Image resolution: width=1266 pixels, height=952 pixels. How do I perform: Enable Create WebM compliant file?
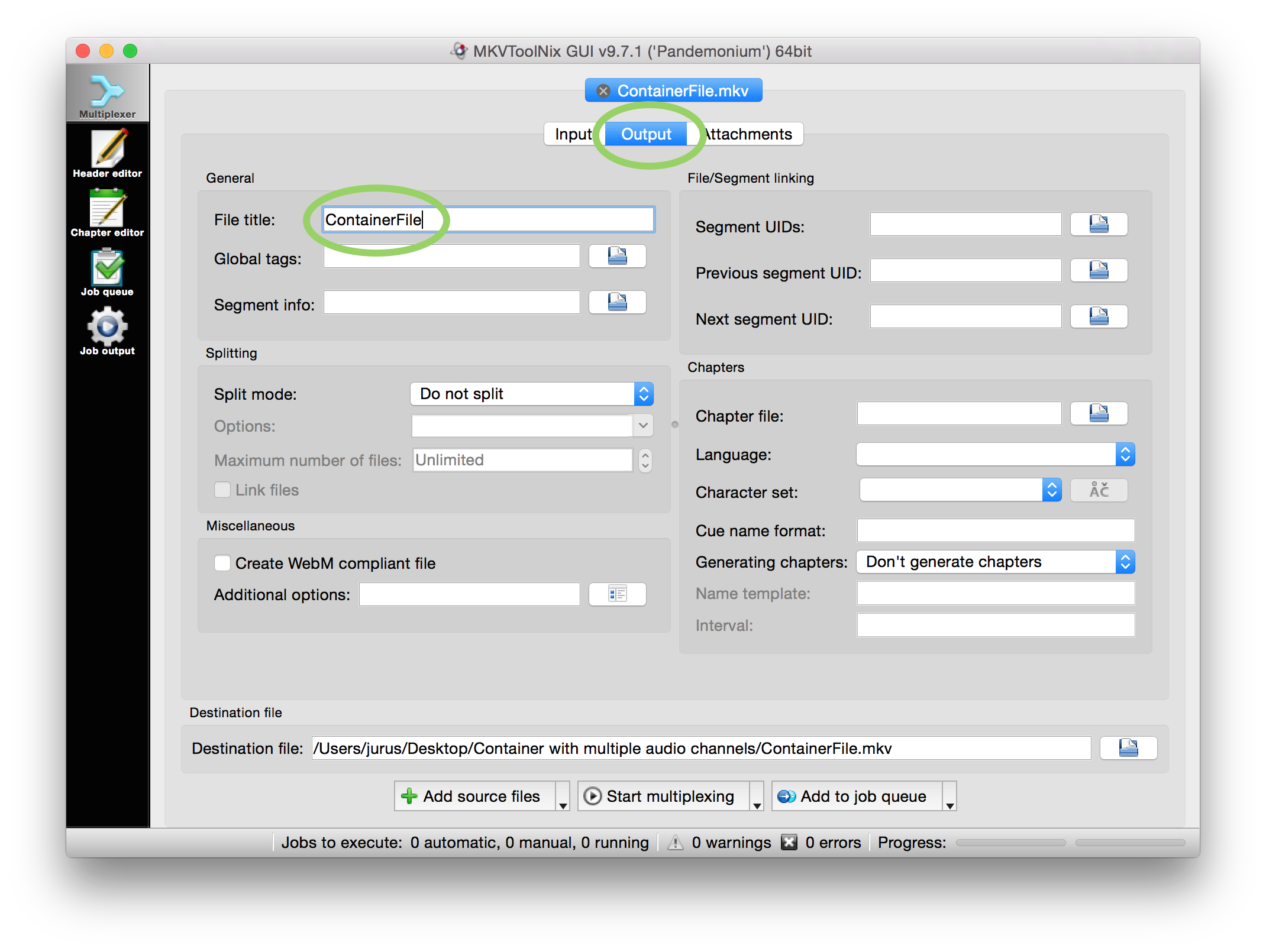click(x=222, y=563)
